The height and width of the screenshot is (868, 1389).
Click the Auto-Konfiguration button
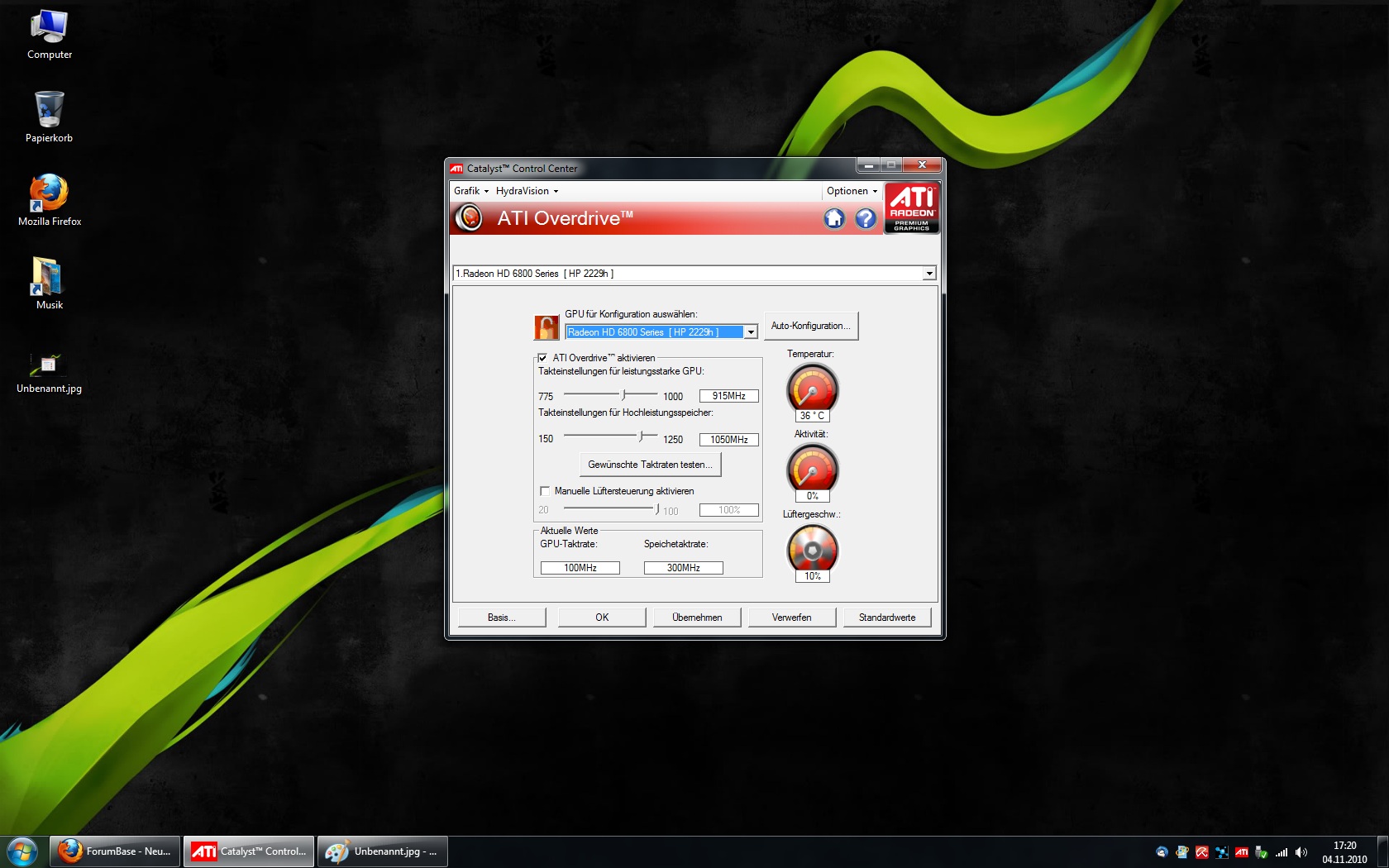pyautogui.click(x=811, y=326)
